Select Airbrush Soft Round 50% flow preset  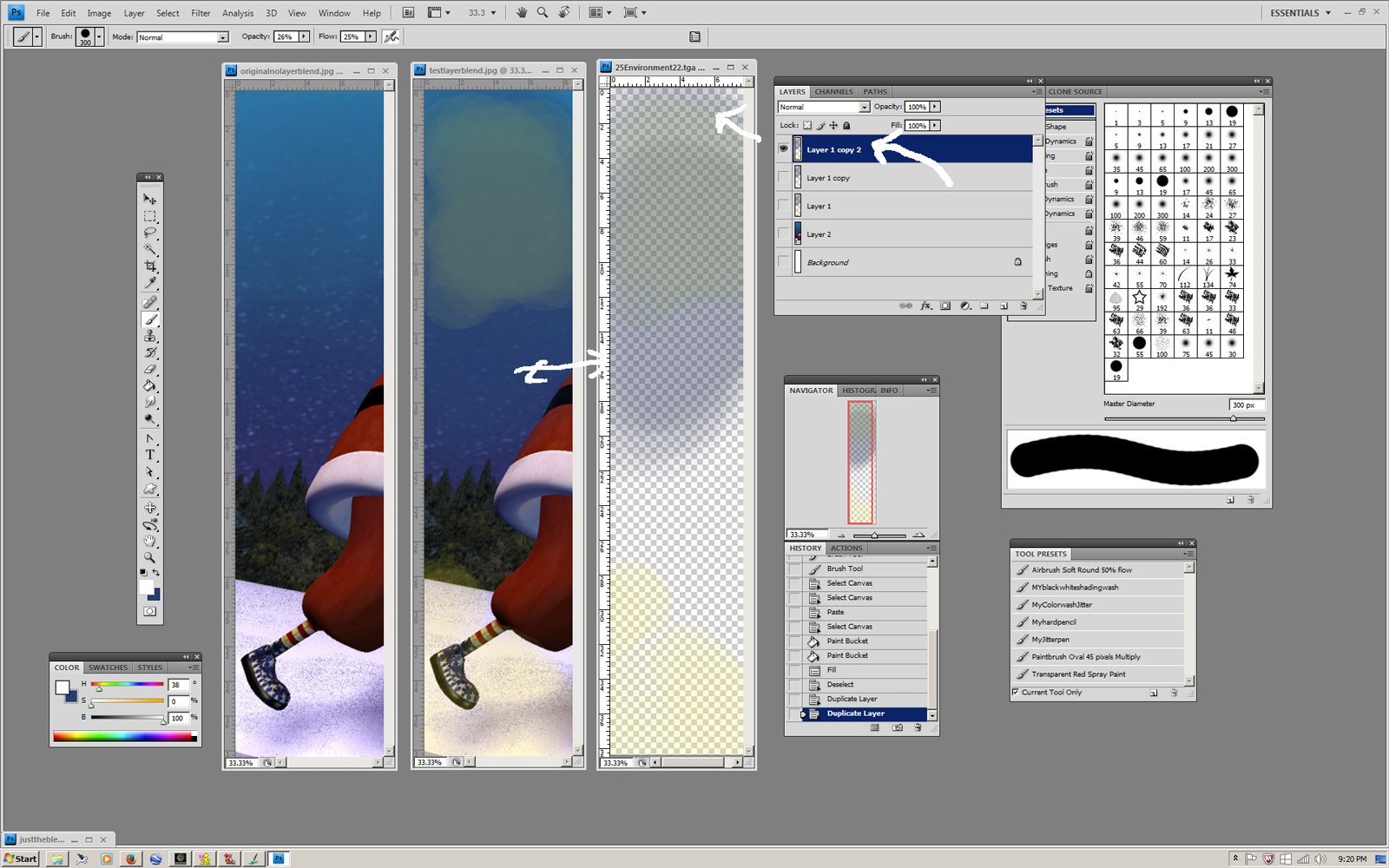click(x=1097, y=570)
